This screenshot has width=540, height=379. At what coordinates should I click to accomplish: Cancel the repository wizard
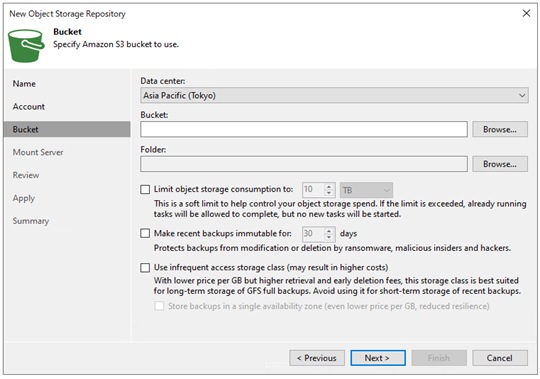500,358
